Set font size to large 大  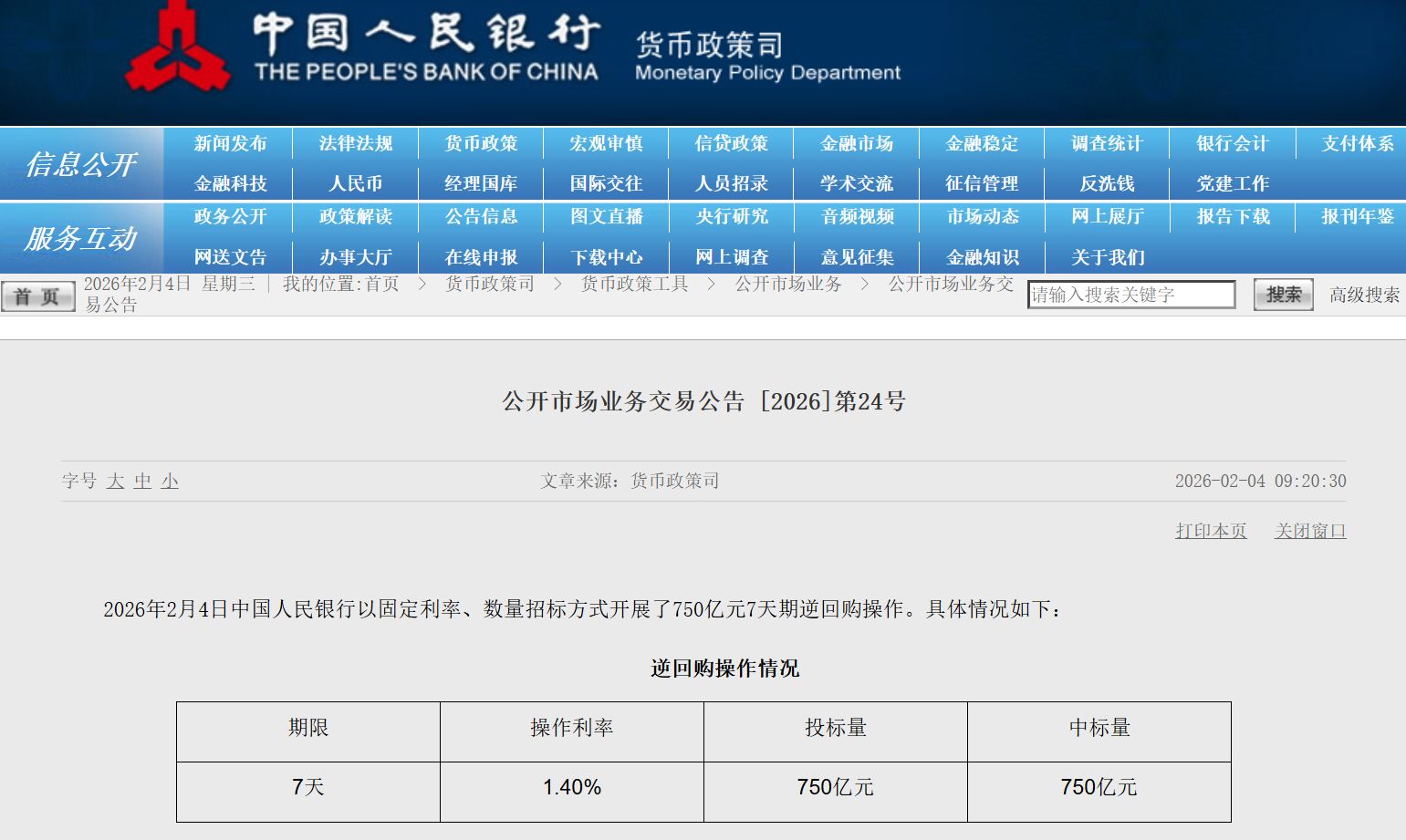pos(115,482)
